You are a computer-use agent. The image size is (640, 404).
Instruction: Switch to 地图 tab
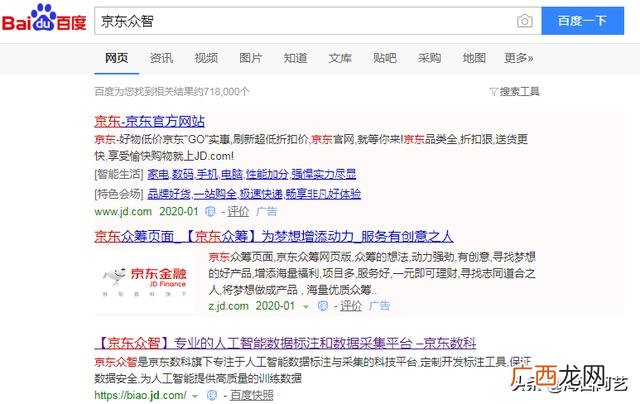tap(474, 58)
